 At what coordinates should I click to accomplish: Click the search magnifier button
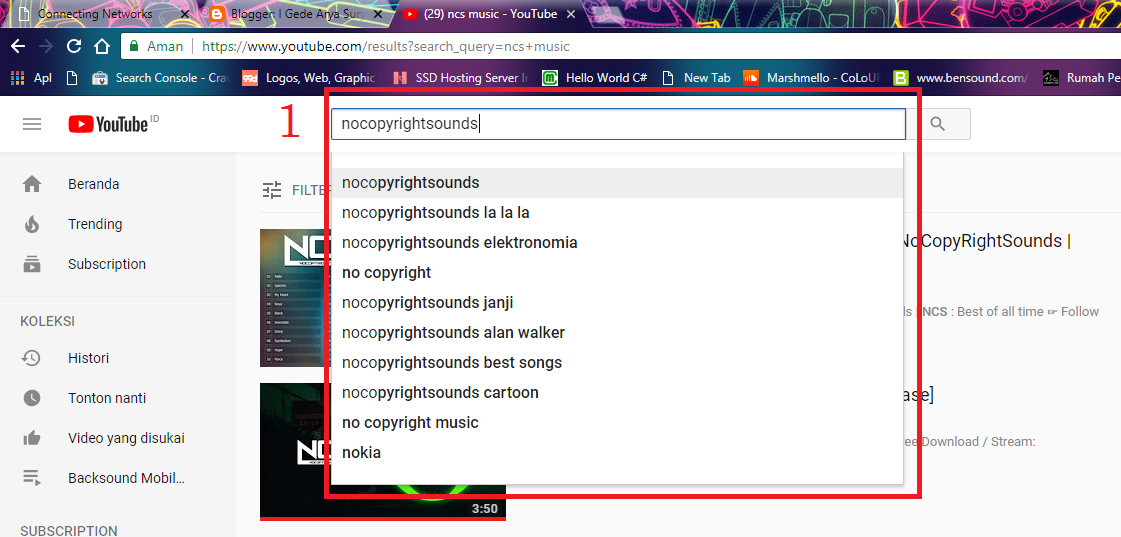(x=938, y=124)
